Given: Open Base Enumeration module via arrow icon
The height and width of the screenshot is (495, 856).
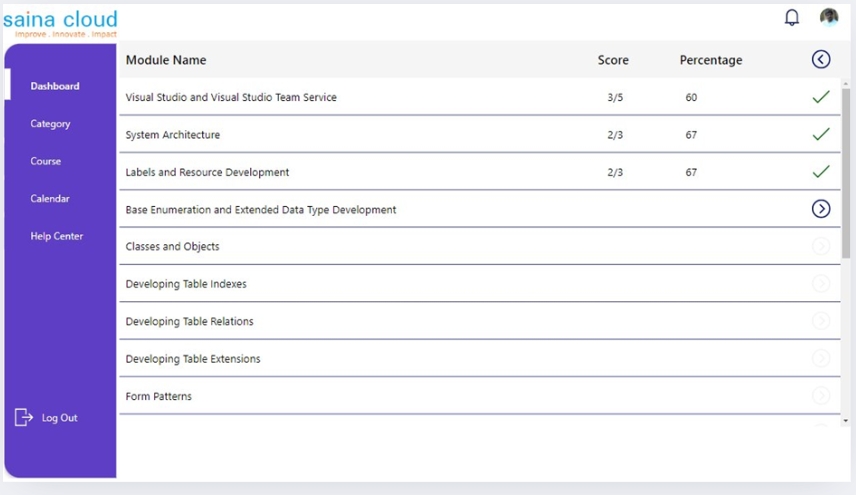Looking at the screenshot, I should (x=821, y=208).
